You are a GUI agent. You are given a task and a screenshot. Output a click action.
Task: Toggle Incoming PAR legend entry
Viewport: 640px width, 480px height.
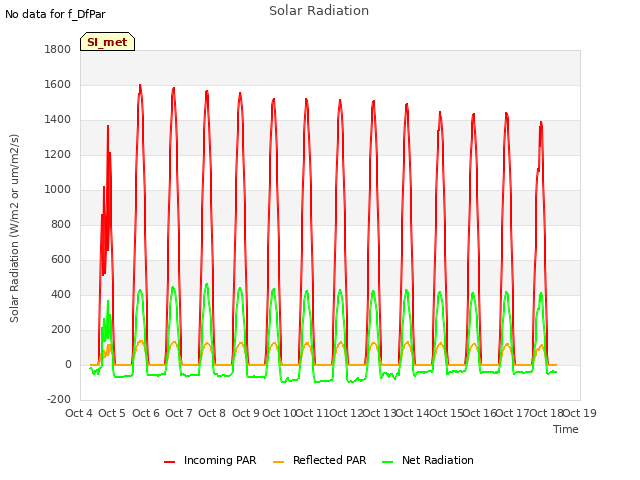(210, 460)
